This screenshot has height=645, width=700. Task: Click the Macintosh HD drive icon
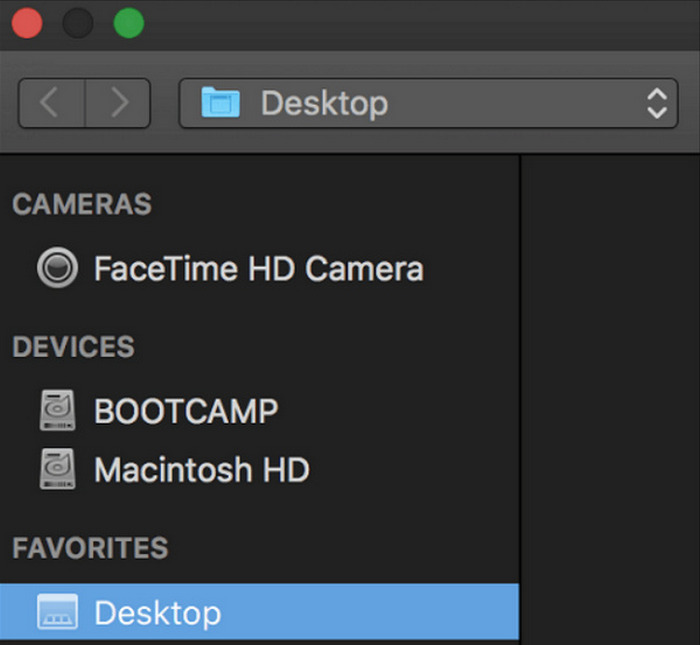57,469
